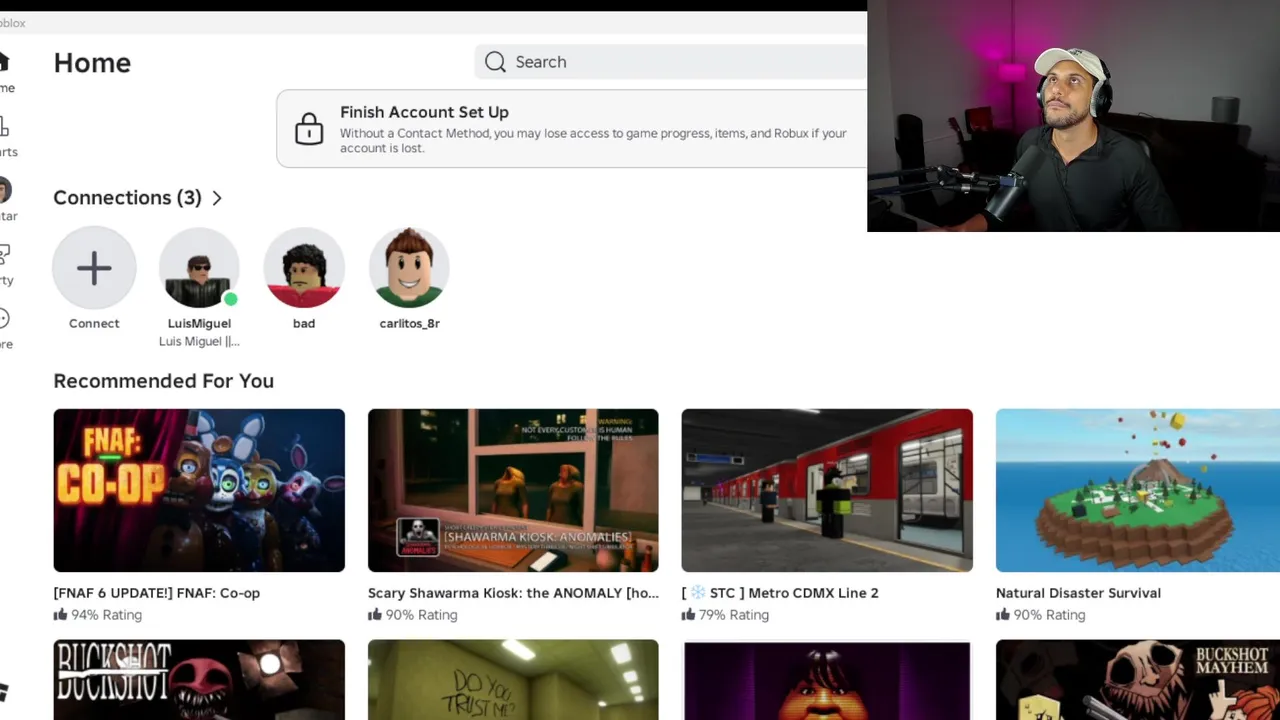Open the Finish Account Set Up banner
Viewport: 1280px width, 720px height.
click(x=572, y=129)
